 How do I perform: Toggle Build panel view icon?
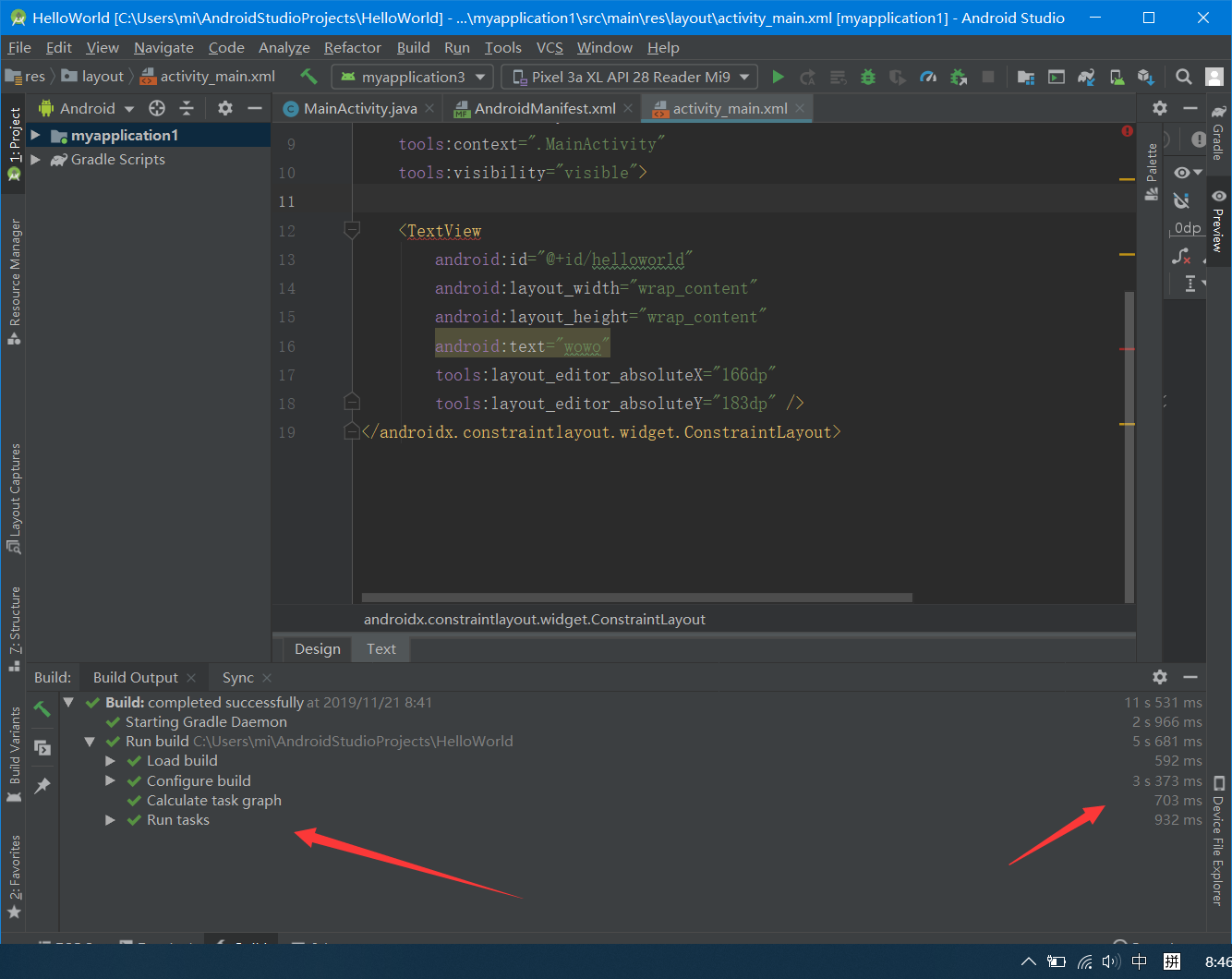(x=42, y=747)
